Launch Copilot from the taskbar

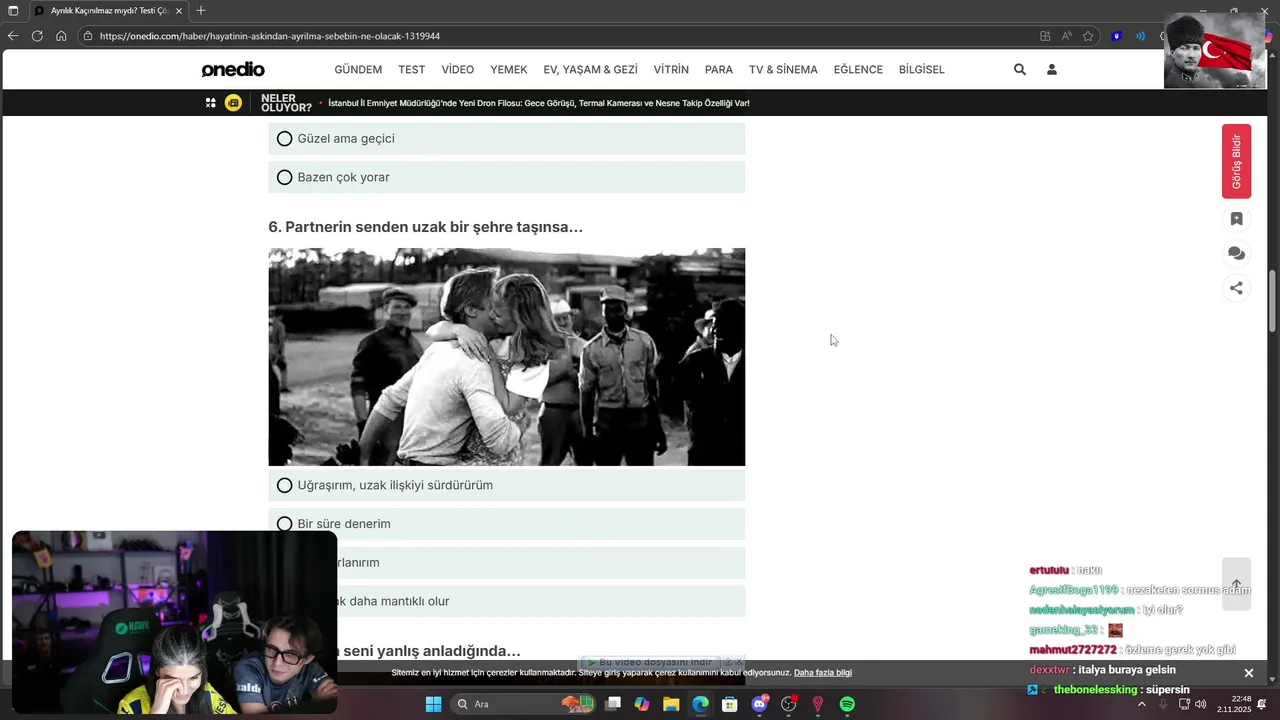pyautogui.click(x=642, y=704)
